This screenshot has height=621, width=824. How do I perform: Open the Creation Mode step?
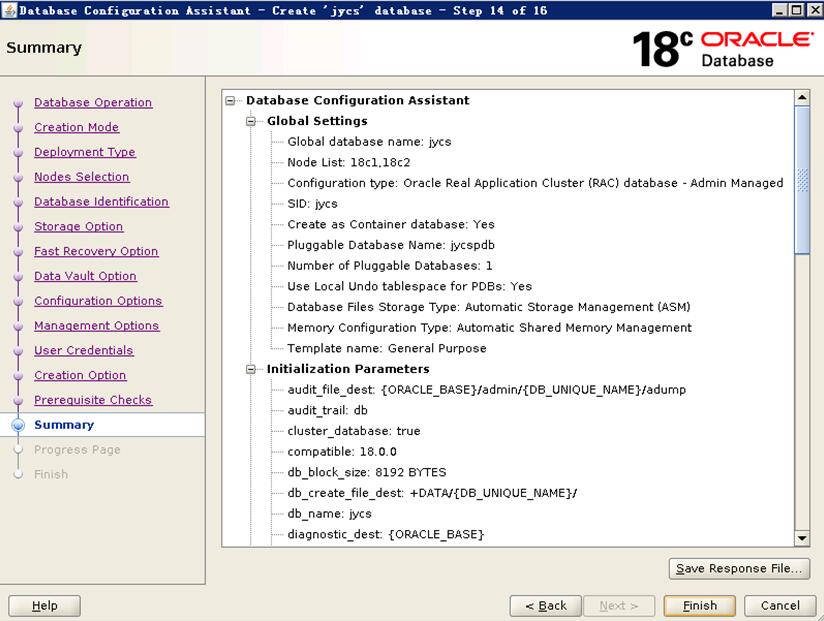(x=77, y=127)
